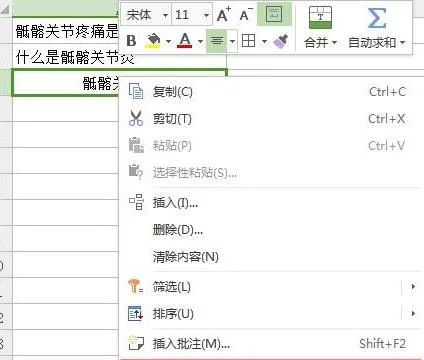Choose 插入批注(M)... from context menu
Viewport: 424px width, 360px height.
tap(269, 343)
